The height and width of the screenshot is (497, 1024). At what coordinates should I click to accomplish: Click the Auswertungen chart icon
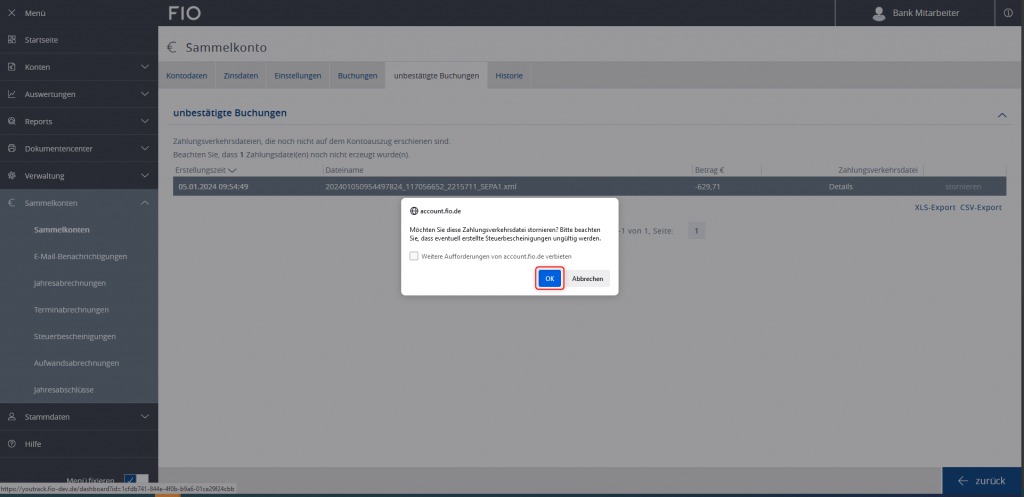coord(12,94)
